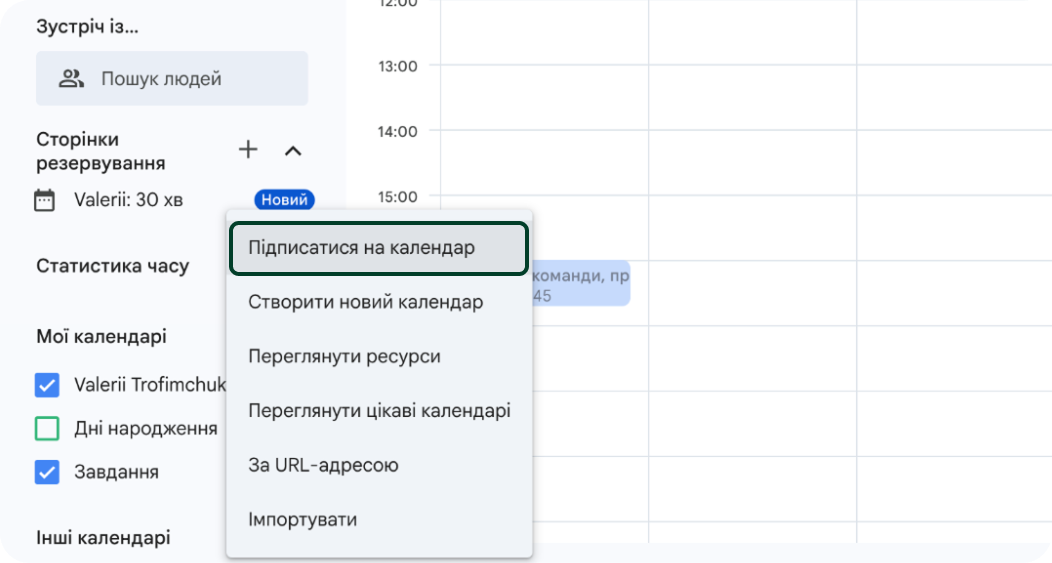Uncheck the Завдання calendar checkbox

click(x=47, y=472)
